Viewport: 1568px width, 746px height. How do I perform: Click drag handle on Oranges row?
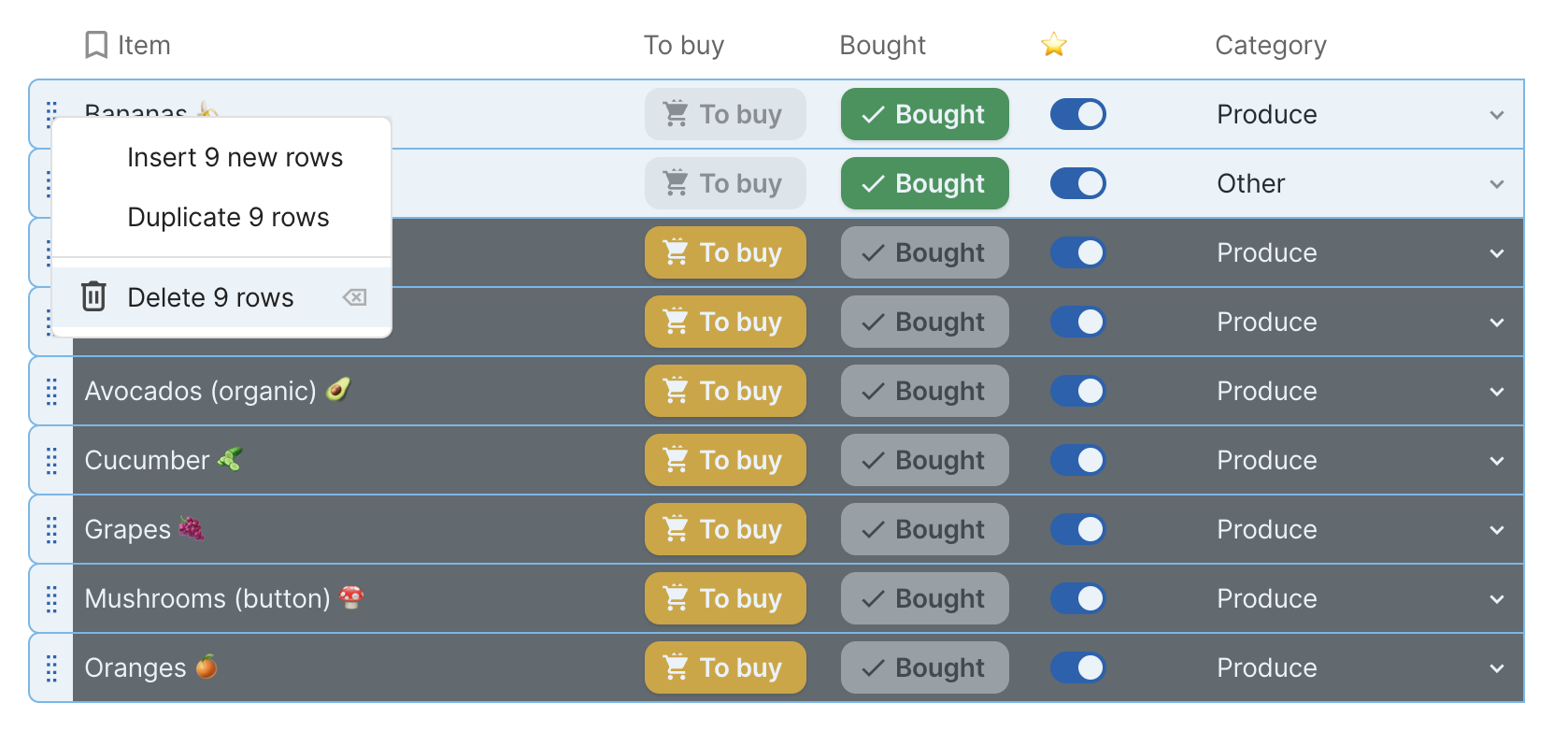[51, 667]
